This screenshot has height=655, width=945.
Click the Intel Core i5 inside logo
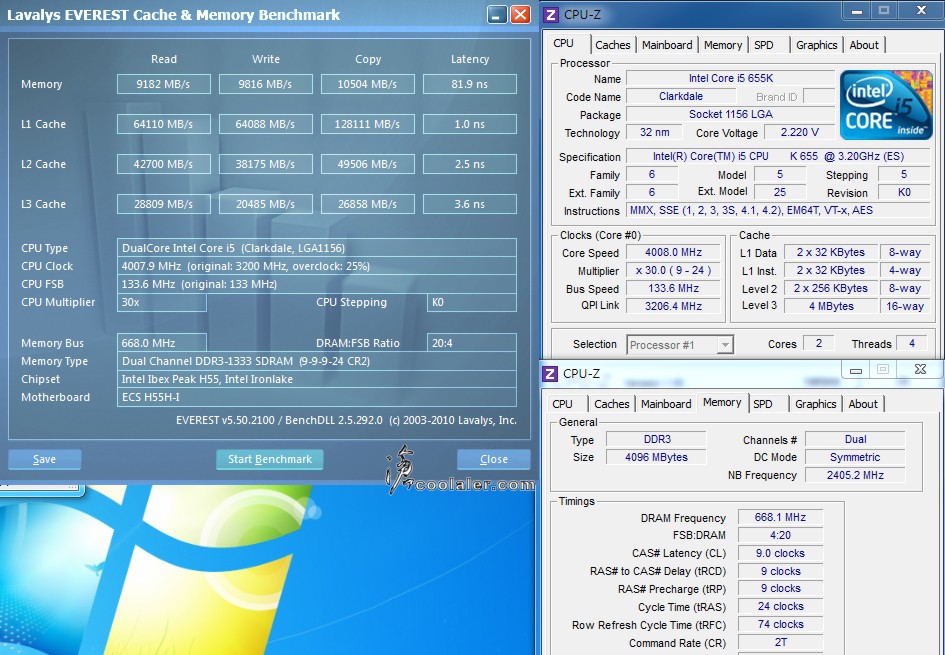point(885,105)
